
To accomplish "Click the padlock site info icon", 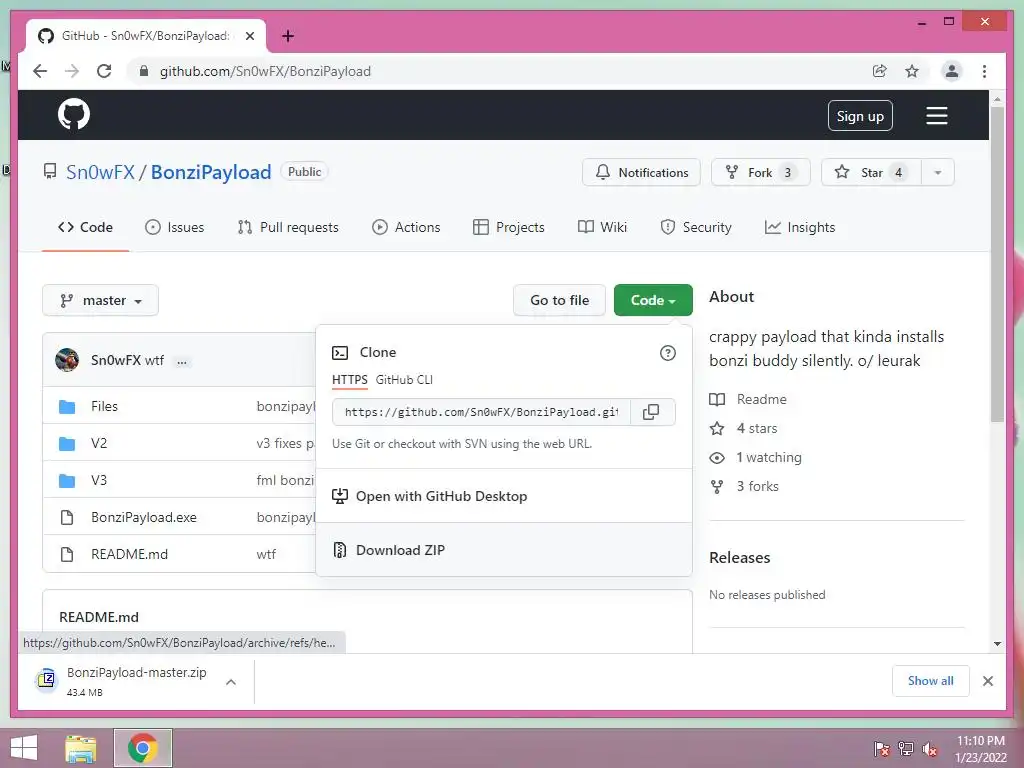I will tap(144, 71).
